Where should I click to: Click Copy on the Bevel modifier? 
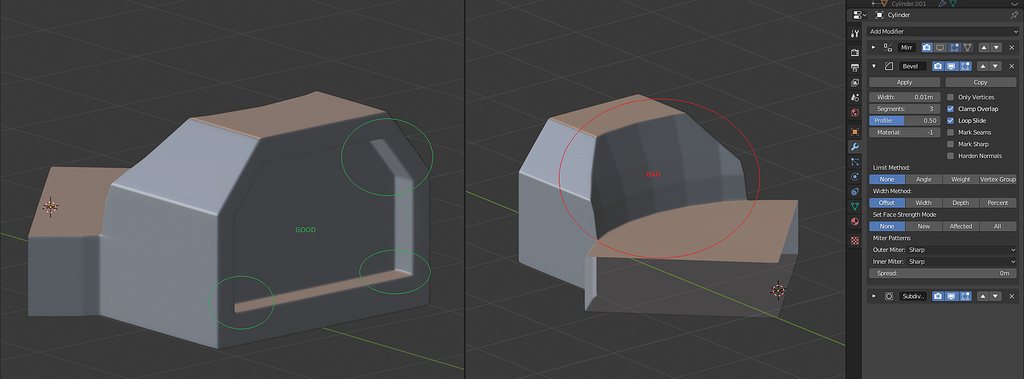coord(981,82)
